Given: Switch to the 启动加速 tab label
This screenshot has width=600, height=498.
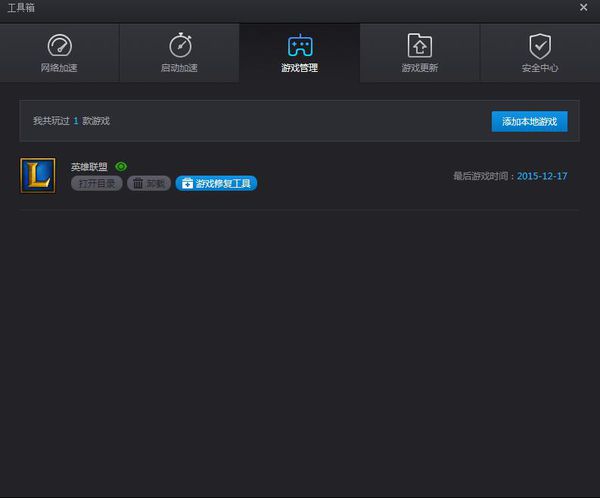Looking at the screenshot, I should pyautogui.click(x=180, y=68).
